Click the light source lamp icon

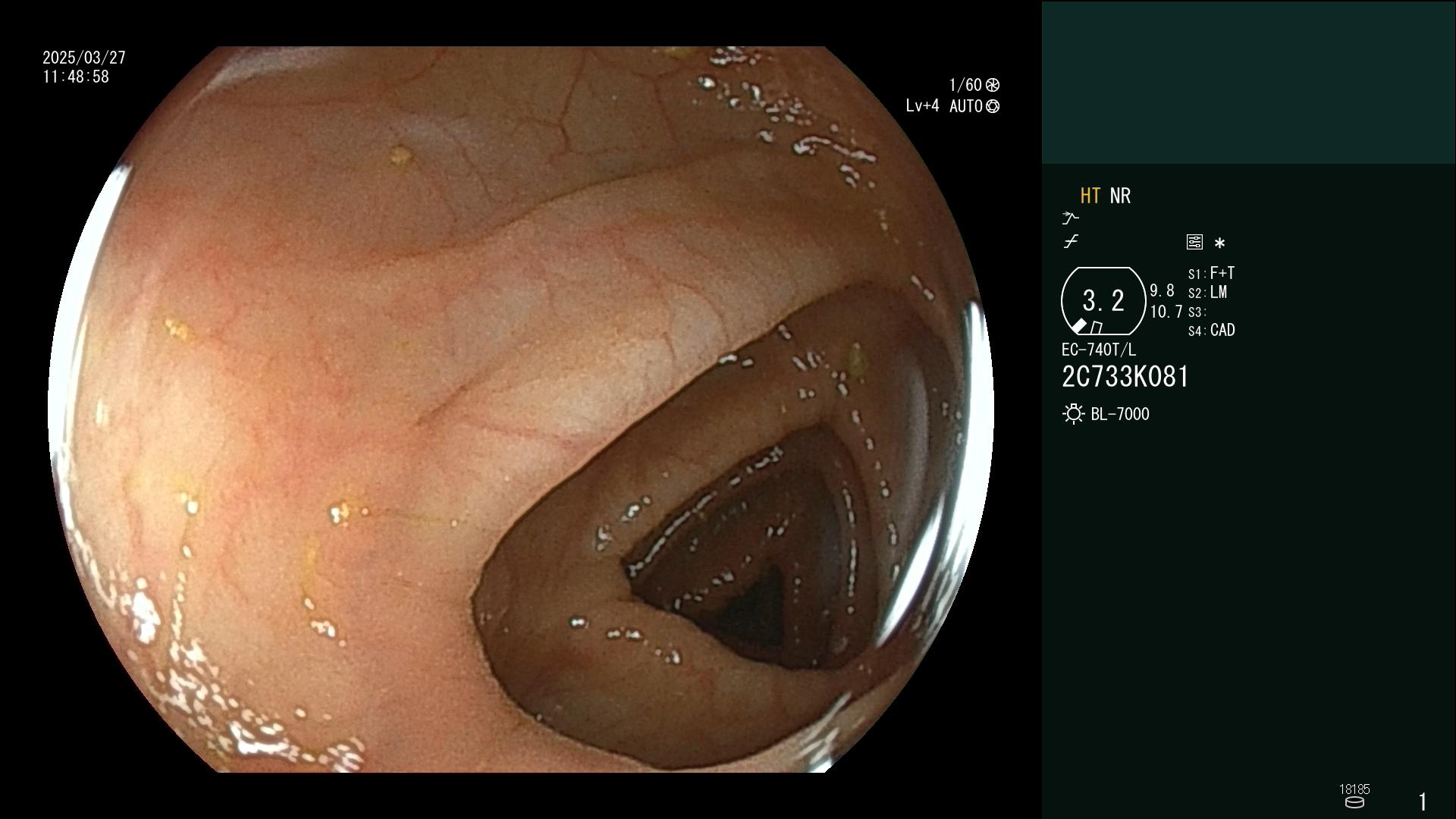coord(1073,414)
